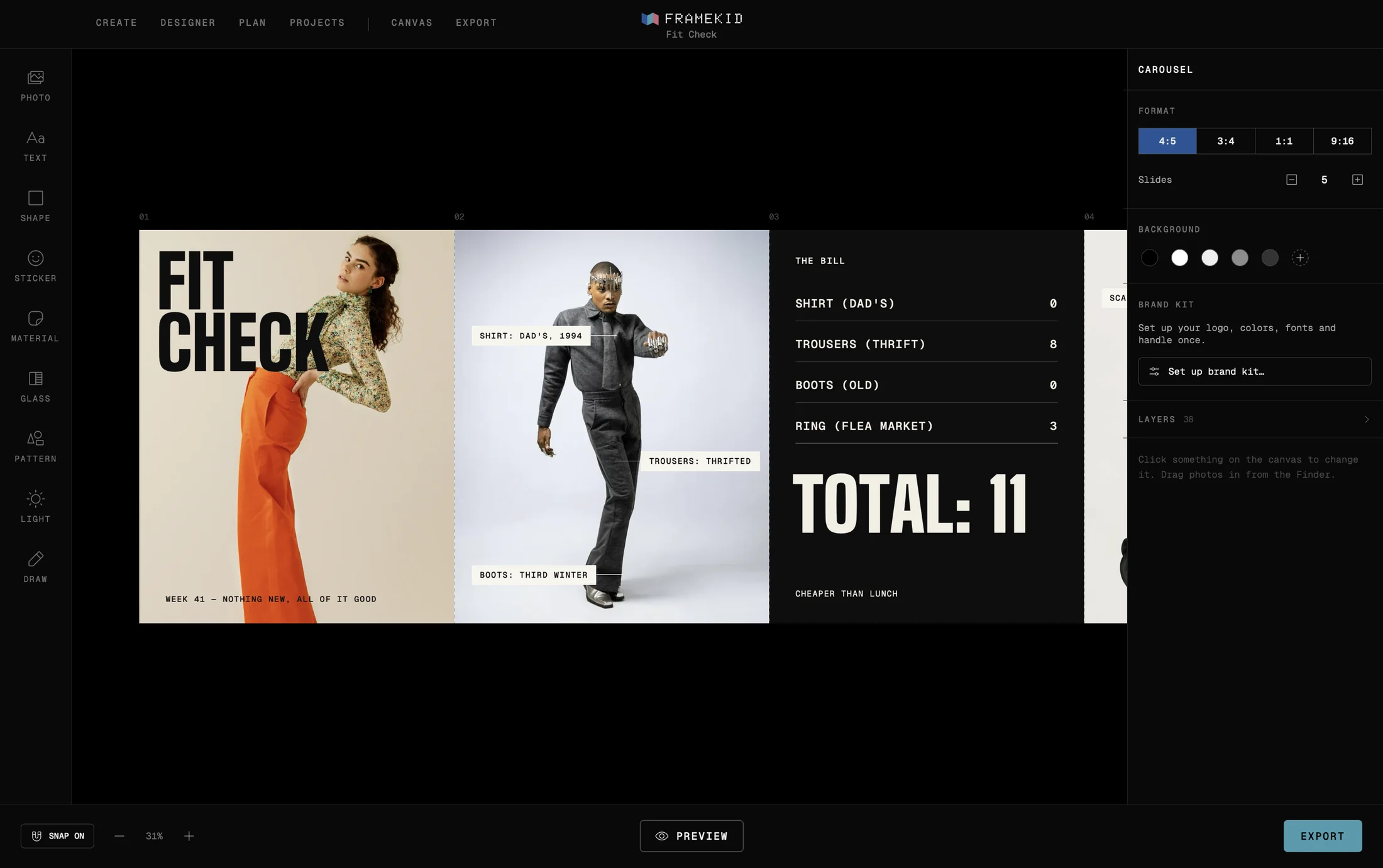Switch to the Export tab in top bar

coord(477,23)
